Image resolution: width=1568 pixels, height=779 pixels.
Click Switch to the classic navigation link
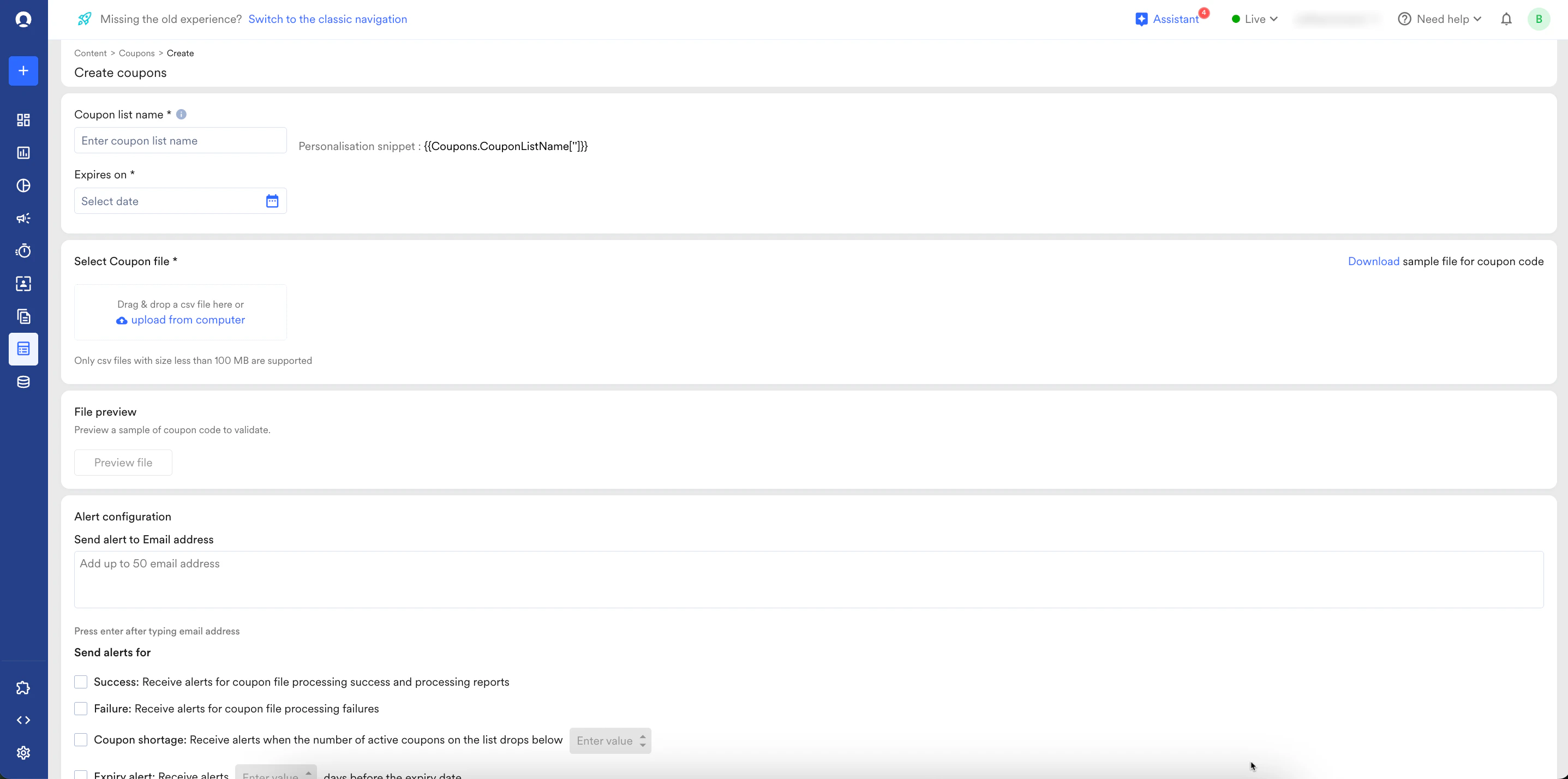point(327,19)
